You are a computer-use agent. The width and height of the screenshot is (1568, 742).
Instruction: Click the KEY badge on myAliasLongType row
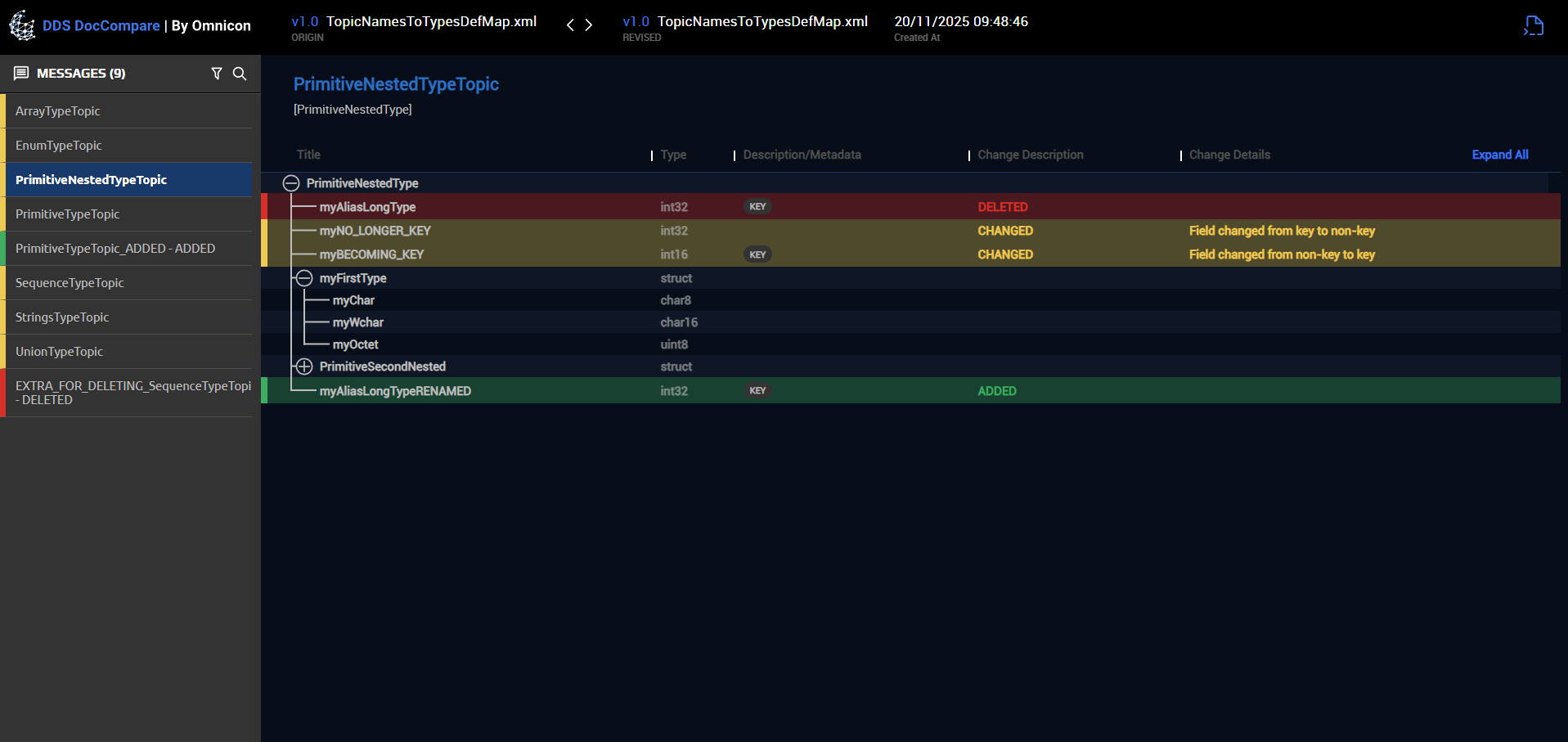(x=757, y=206)
